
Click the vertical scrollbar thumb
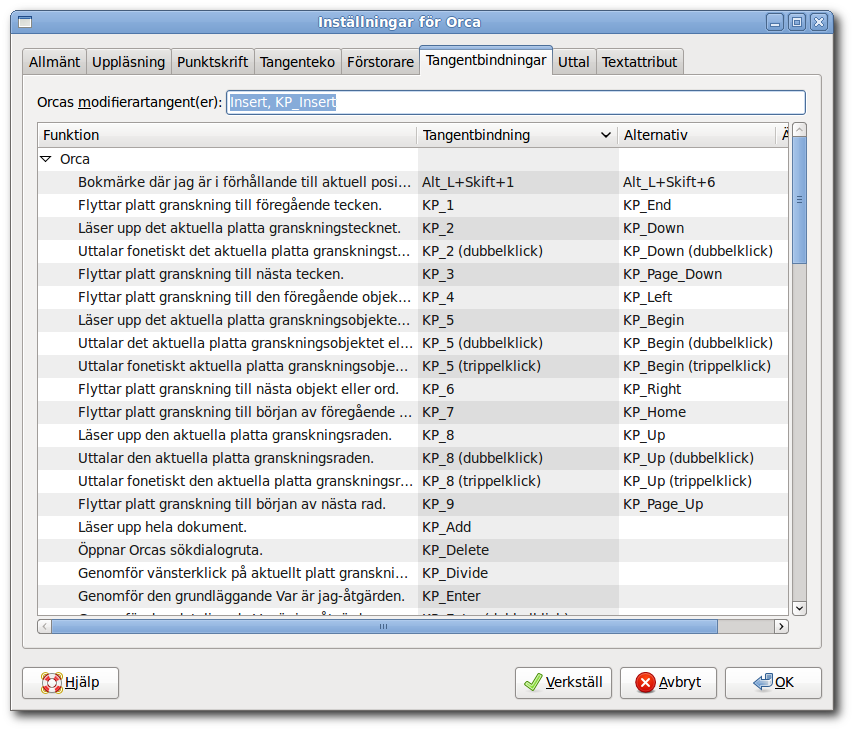[799, 200]
